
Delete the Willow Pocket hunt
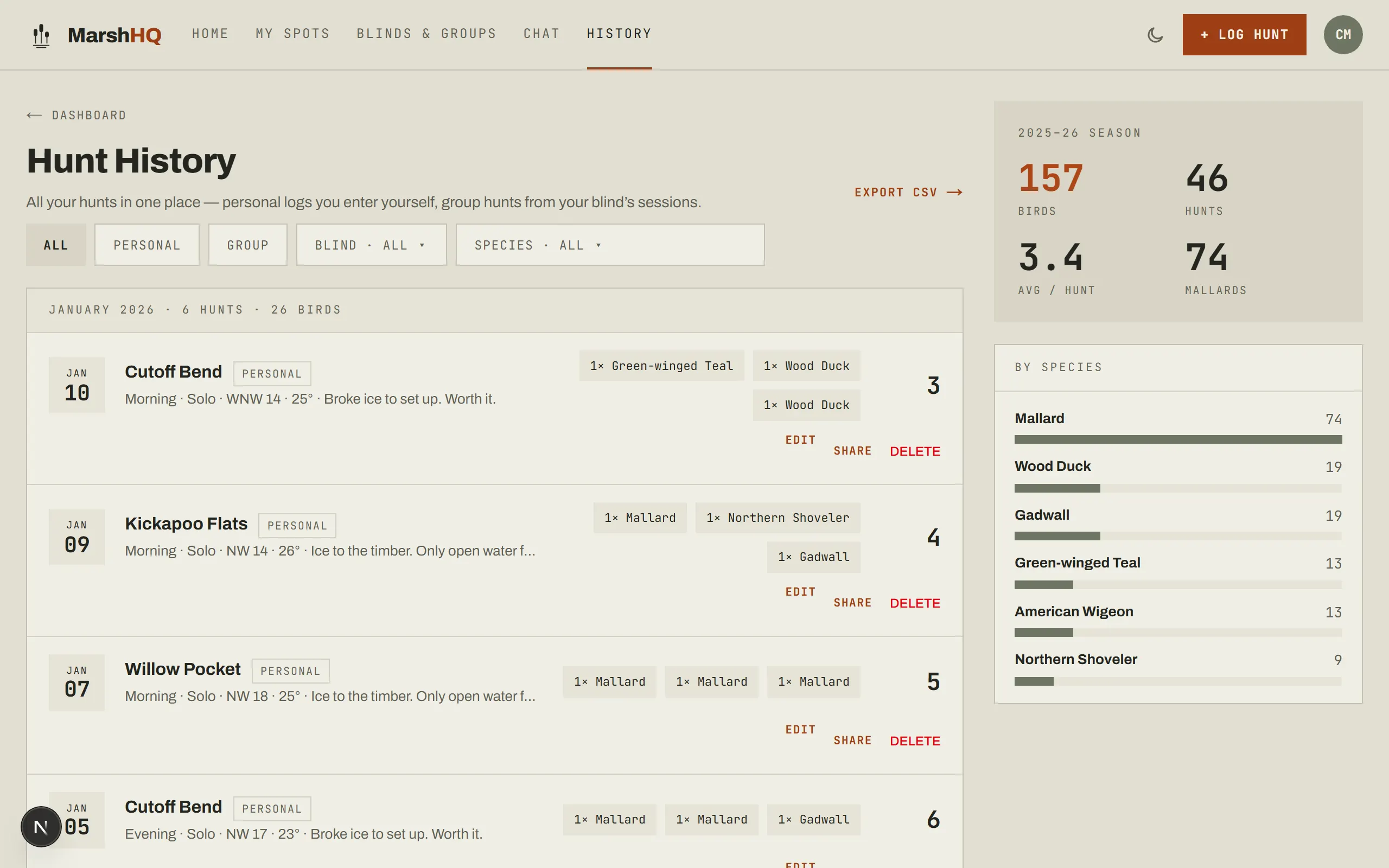[x=915, y=741]
